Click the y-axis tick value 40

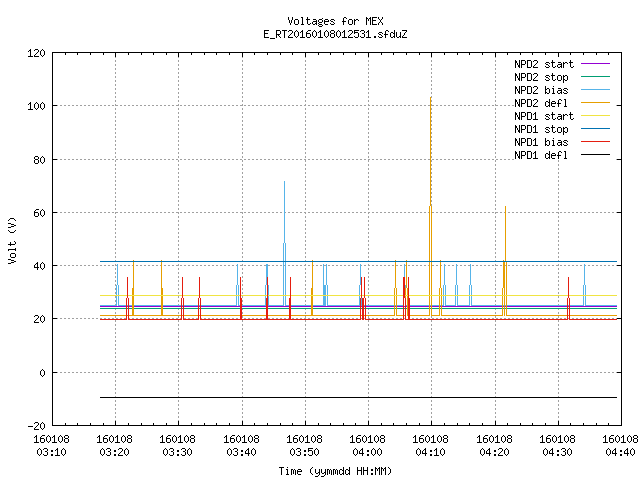39,267
